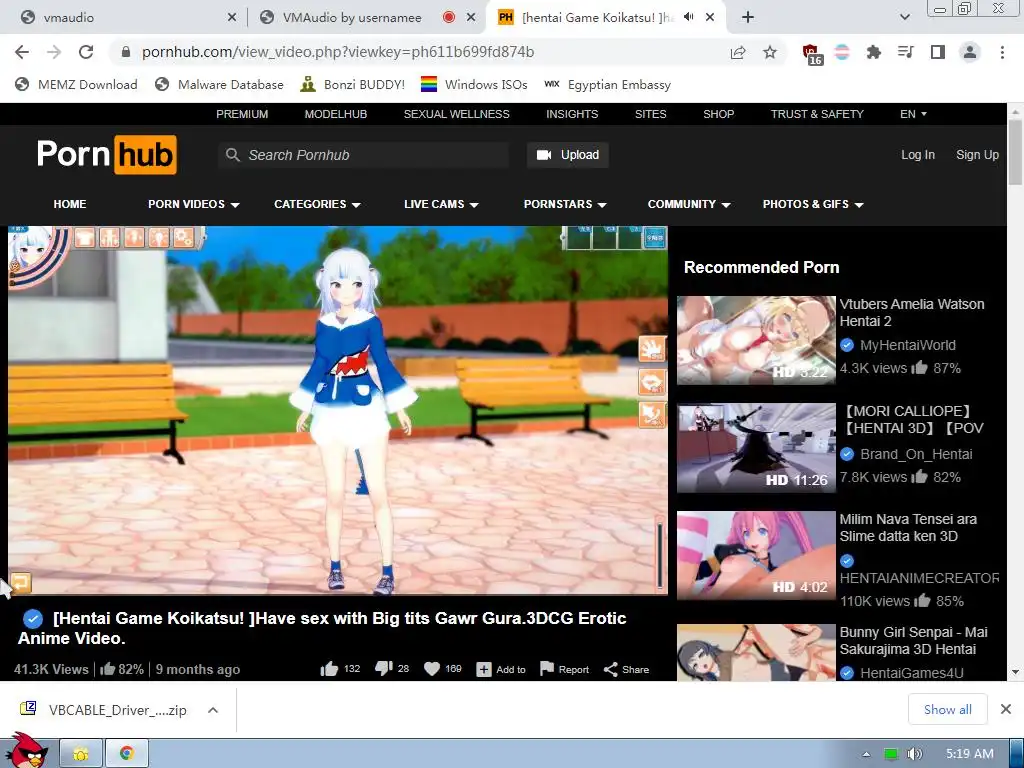Click the striped flag extension icon
The image size is (1024, 768).
[842, 52]
